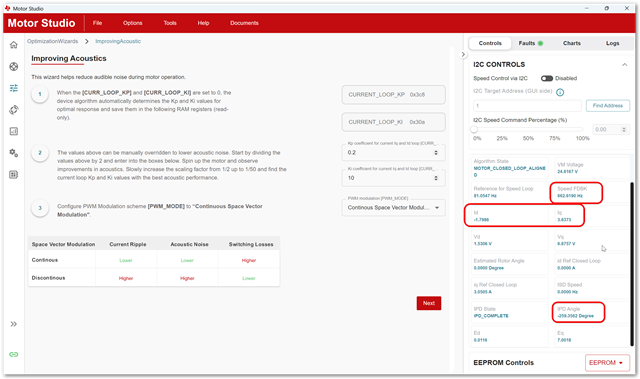
Task: Click the Current Ripple column header
Action: point(128,244)
